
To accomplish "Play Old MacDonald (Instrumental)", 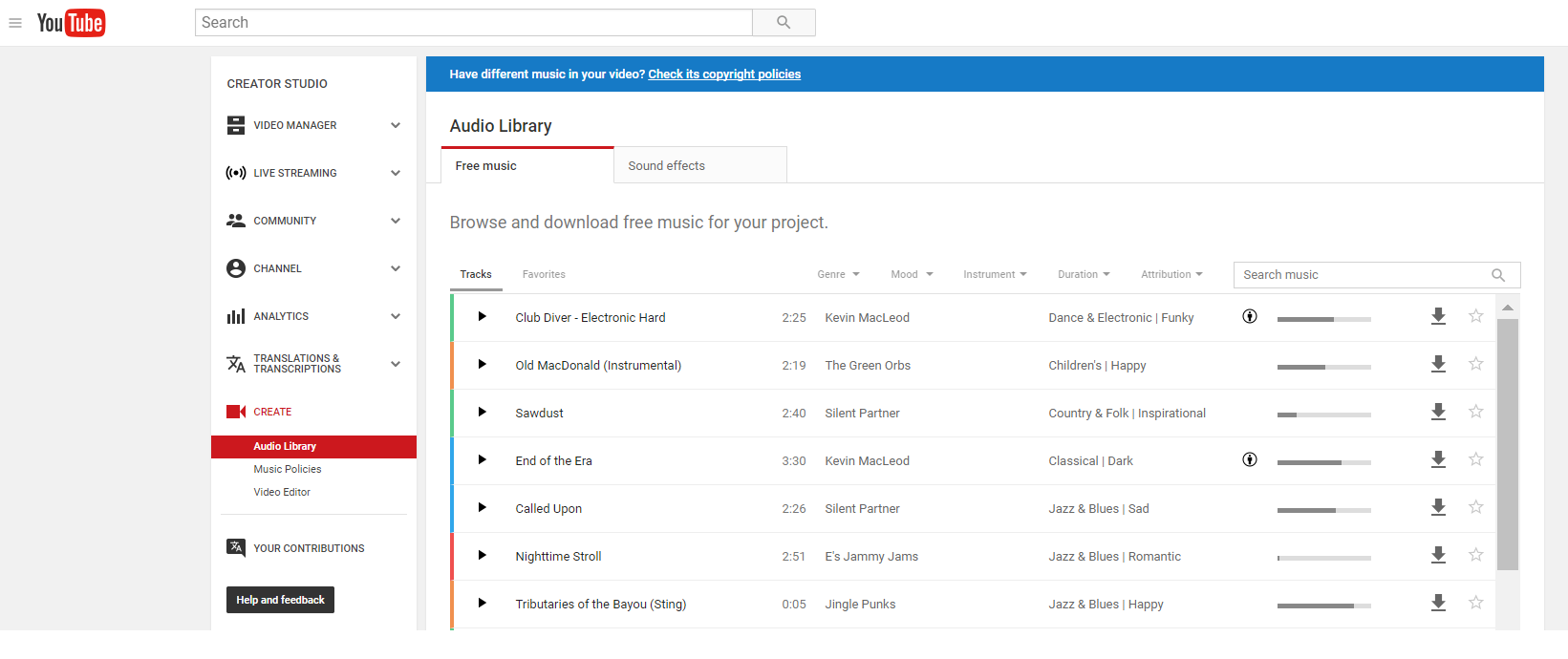I will point(482,364).
